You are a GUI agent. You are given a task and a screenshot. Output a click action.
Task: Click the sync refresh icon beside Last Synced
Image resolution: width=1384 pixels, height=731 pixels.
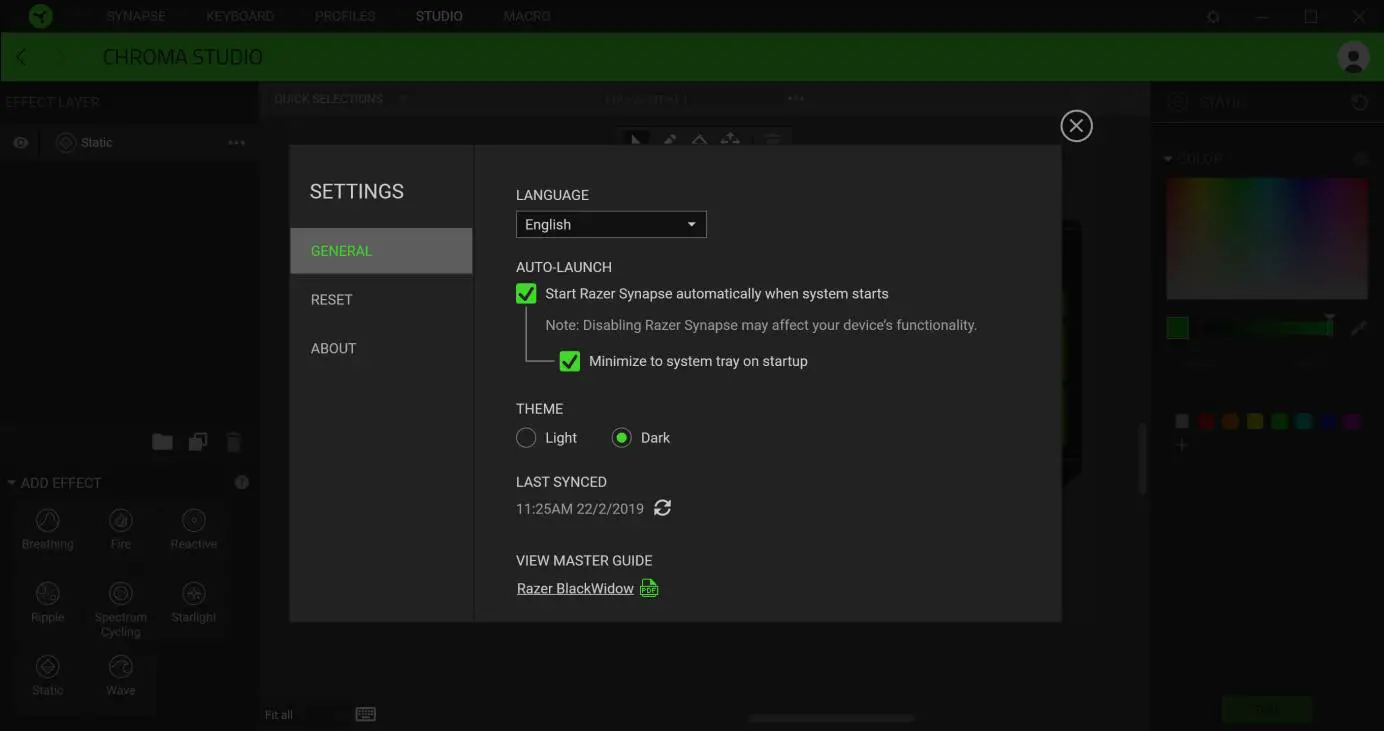[662, 508]
